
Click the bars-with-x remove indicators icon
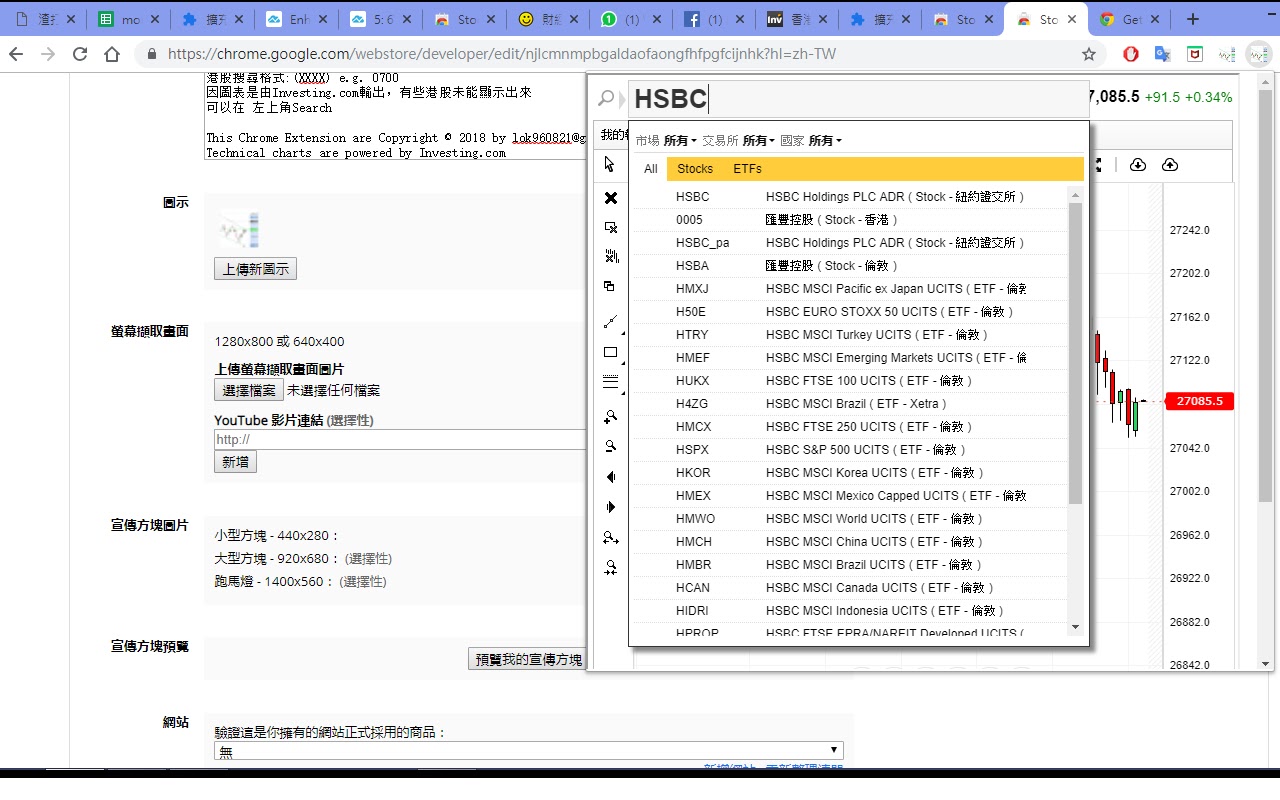611,257
